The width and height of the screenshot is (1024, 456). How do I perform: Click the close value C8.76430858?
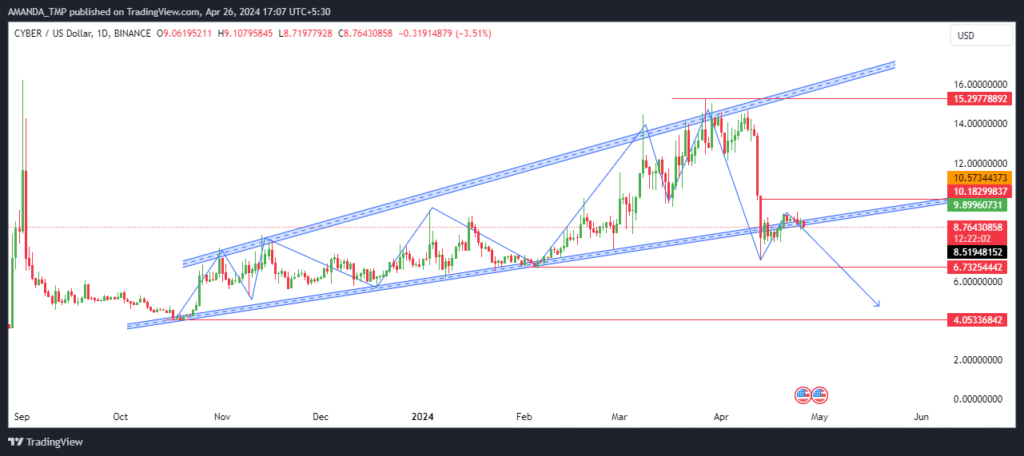[366, 33]
